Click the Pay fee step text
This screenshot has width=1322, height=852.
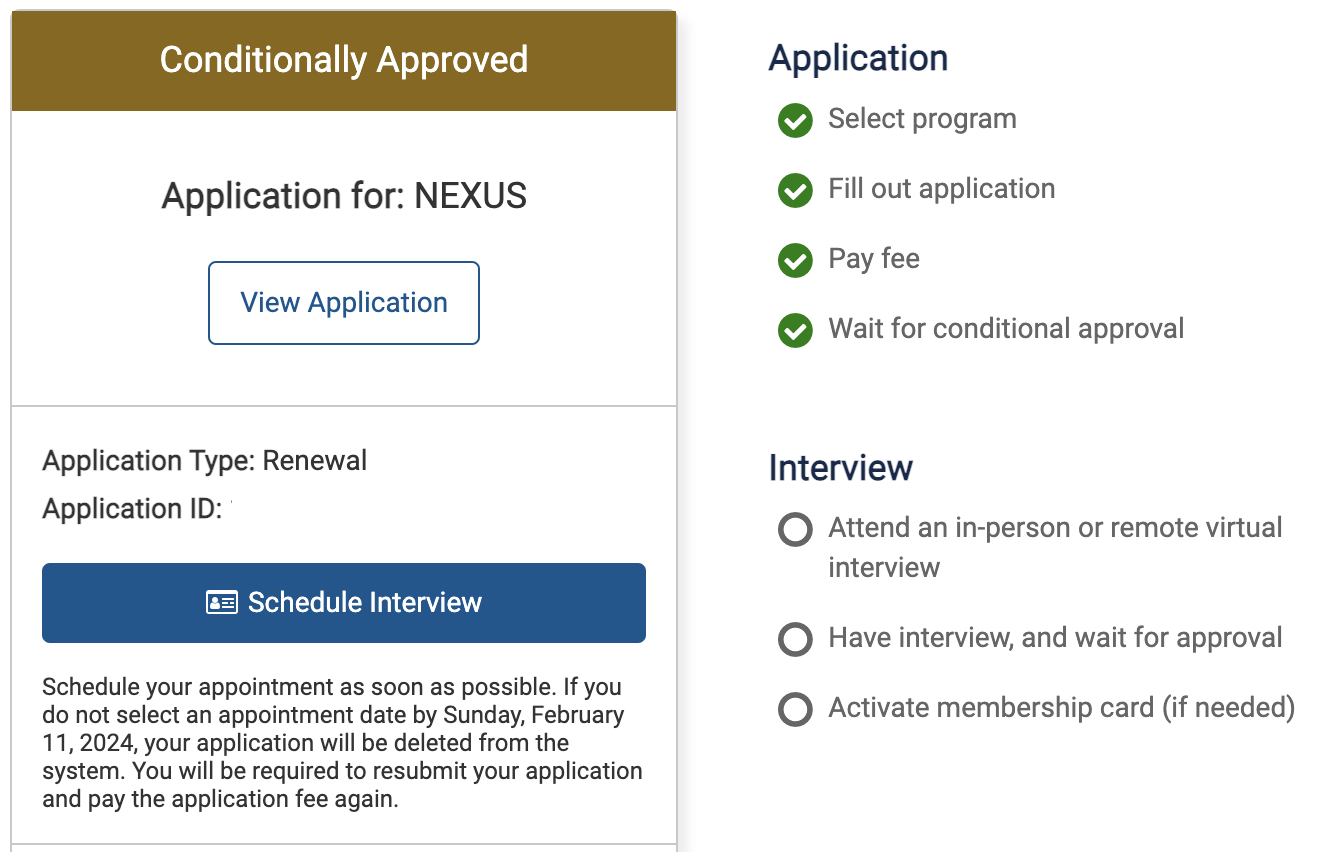point(873,259)
